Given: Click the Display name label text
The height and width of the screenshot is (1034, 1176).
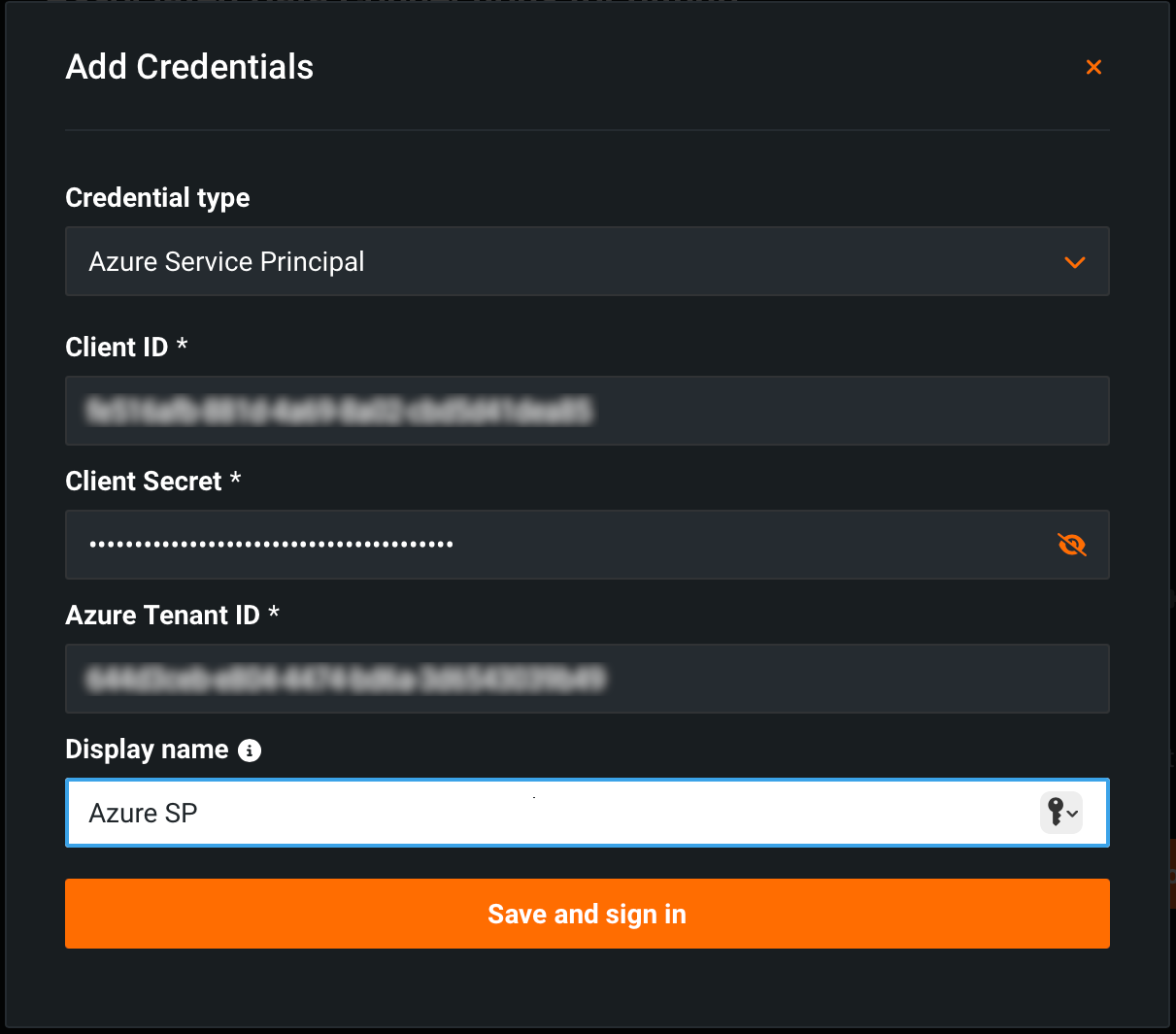Looking at the screenshot, I should [x=147, y=750].
